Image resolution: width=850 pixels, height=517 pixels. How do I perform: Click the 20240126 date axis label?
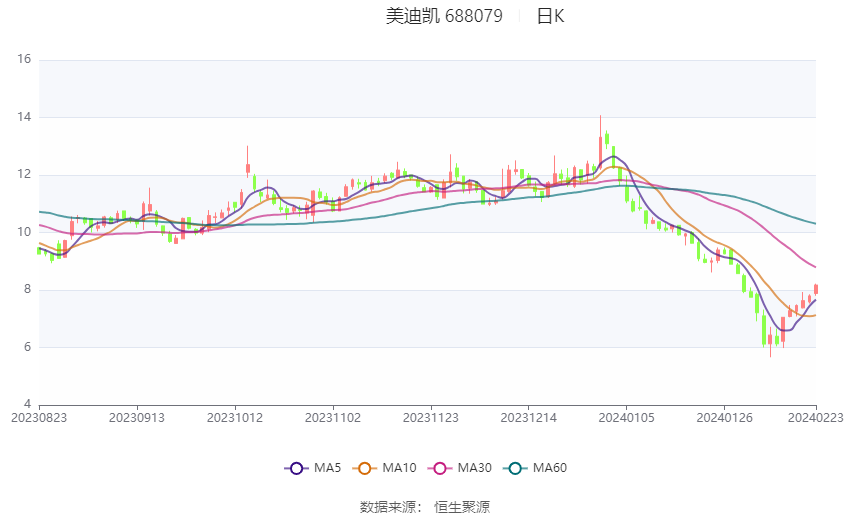point(724,418)
